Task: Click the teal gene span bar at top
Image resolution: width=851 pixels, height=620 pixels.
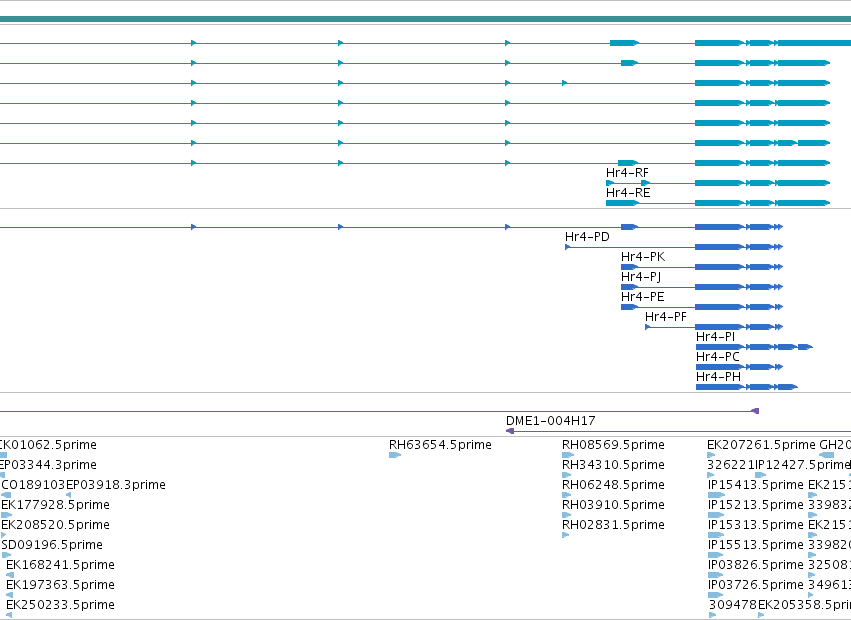Action: click(426, 19)
